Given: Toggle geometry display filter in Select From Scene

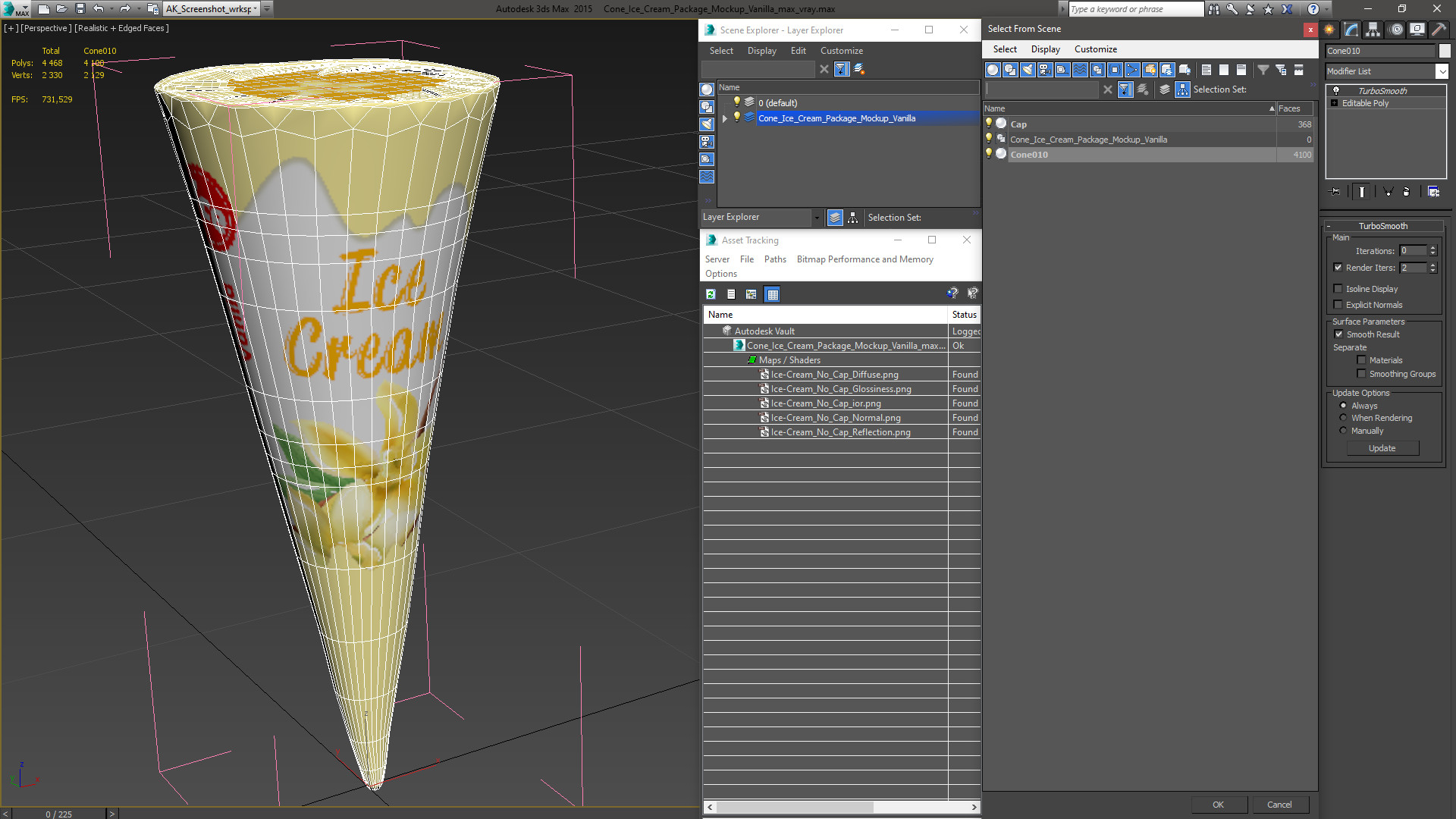Looking at the screenshot, I should 993,70.
